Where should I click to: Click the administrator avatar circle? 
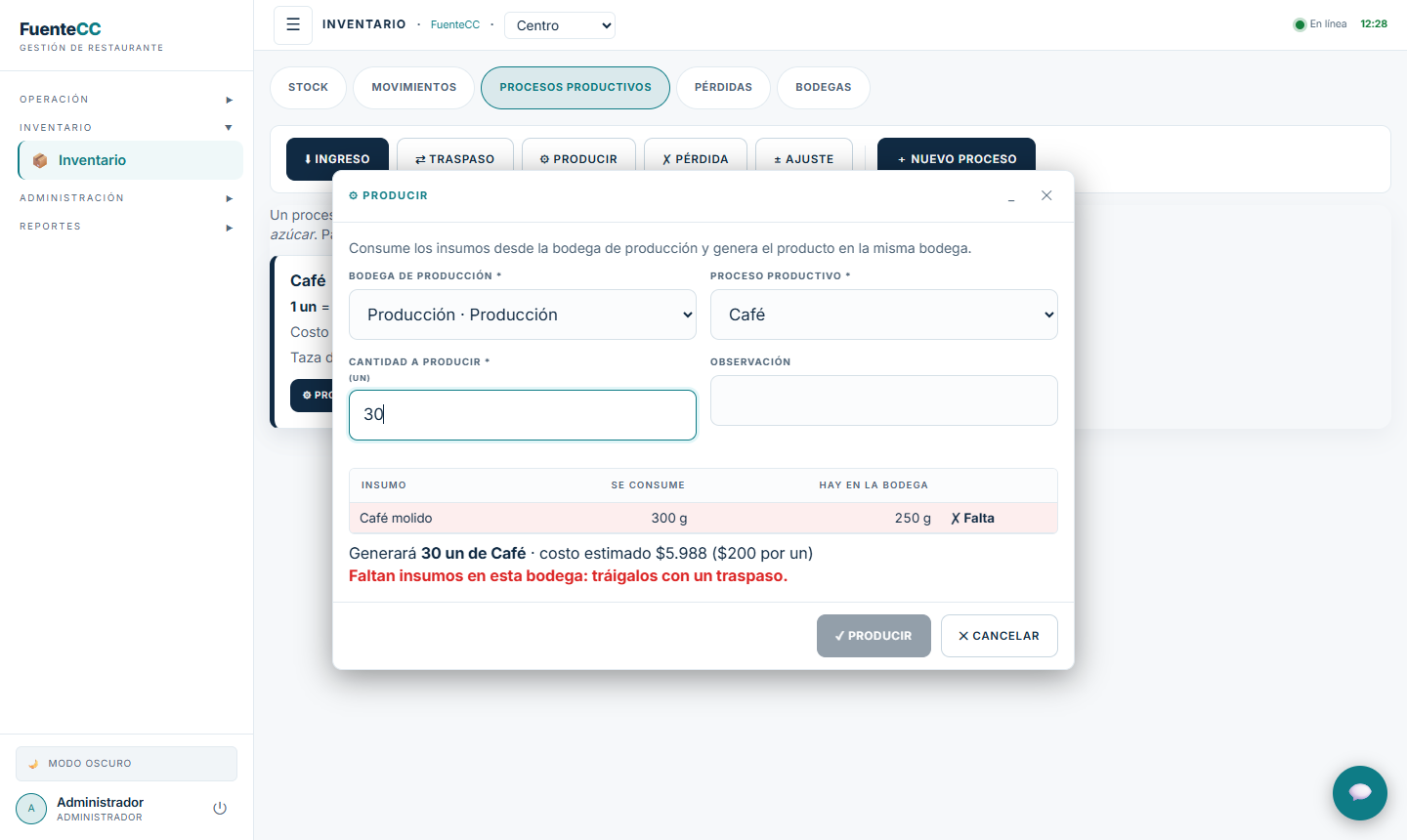click(31, 809)
